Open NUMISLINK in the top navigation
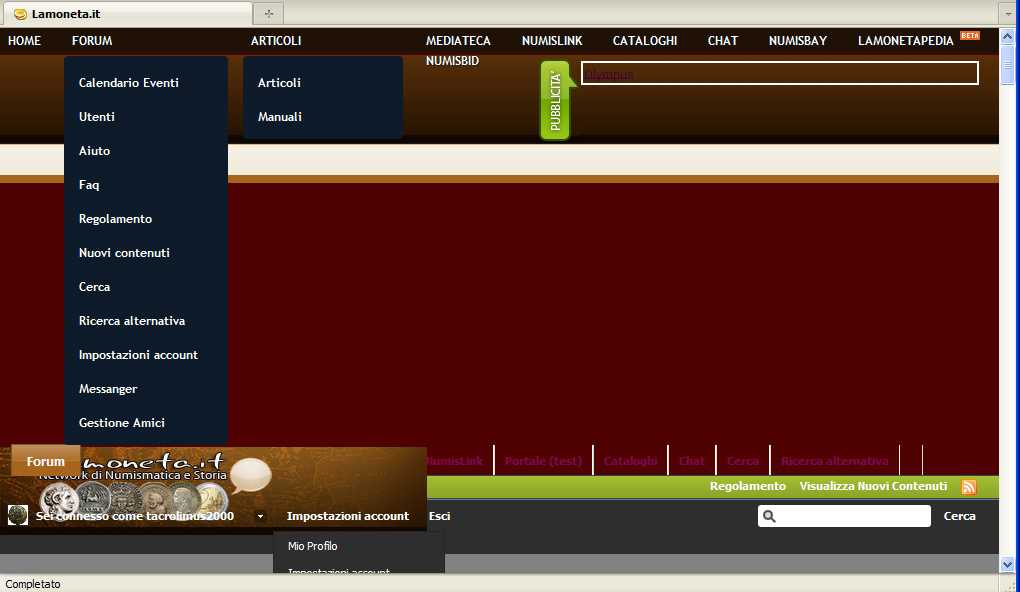Screen dimensions: 1020x592 552,41
